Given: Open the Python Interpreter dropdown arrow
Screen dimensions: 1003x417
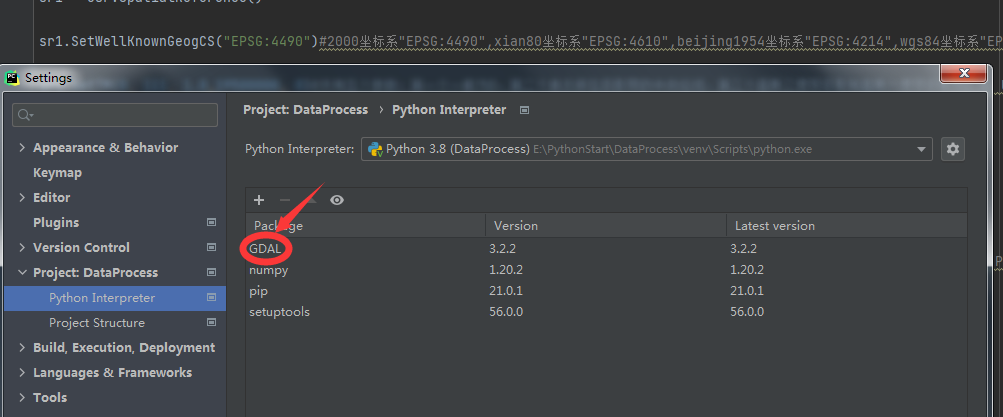Looking at the screenshot, I should pyautogui.click(x=921, y=150).
